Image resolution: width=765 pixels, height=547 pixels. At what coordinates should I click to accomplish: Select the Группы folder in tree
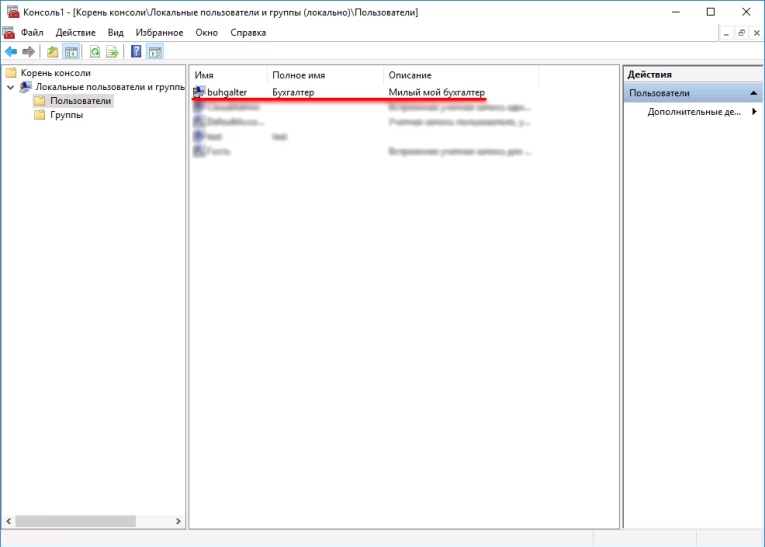point(66,115)
